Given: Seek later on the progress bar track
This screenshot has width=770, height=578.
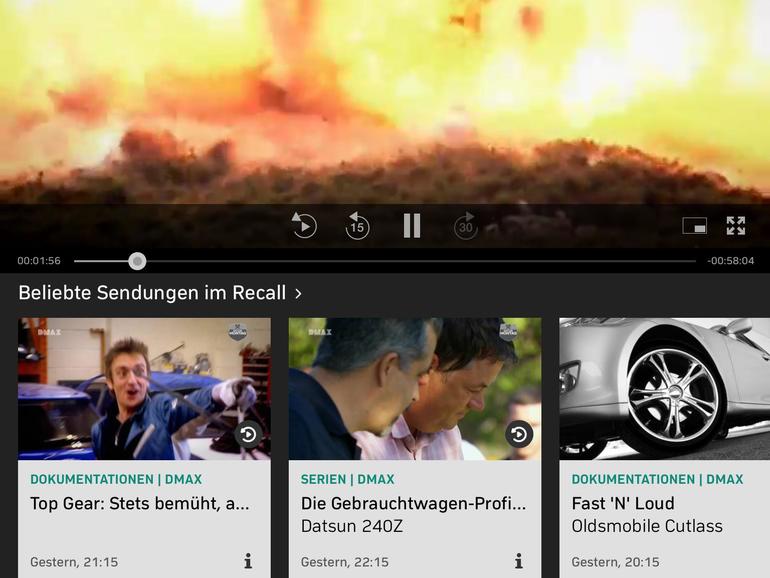Looking at the screenshot, I should pos(421,261).
